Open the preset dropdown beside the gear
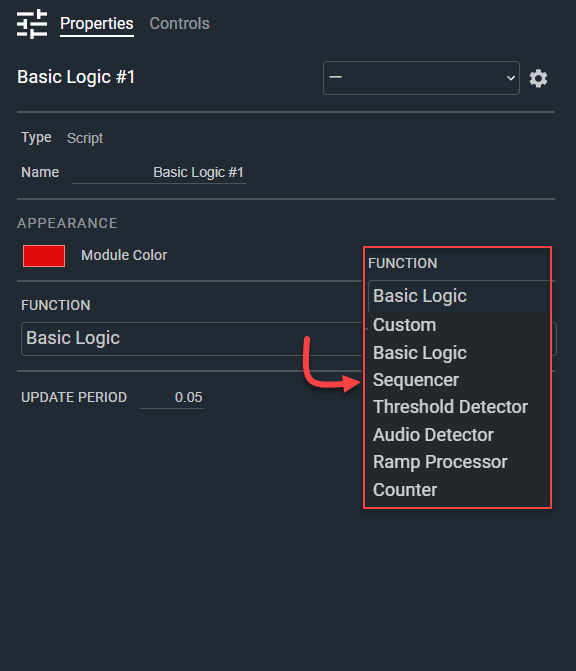This screenshot has width=576, height=671. pyautogui.click(x=421, y=78)
